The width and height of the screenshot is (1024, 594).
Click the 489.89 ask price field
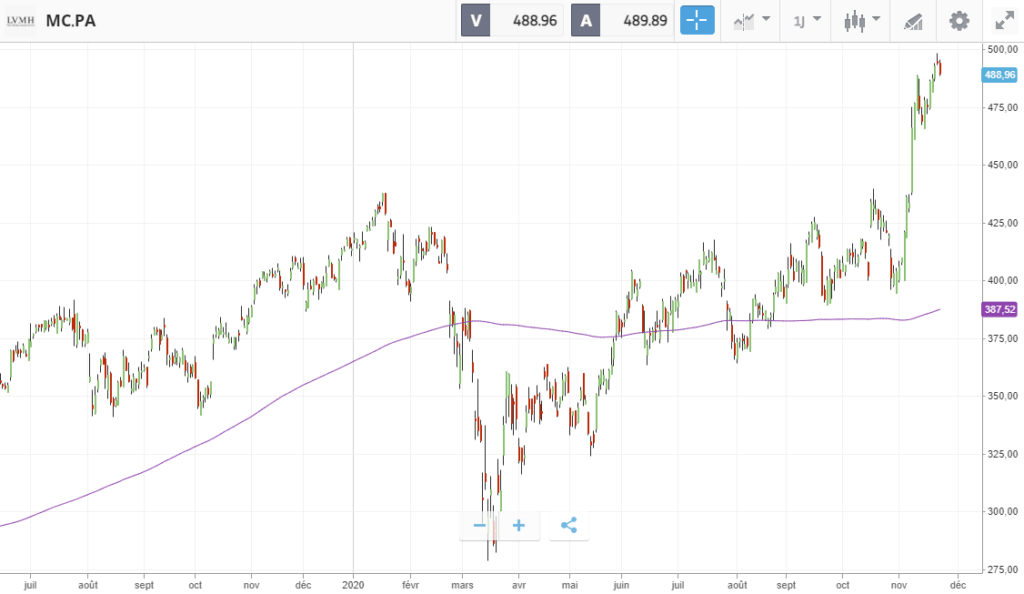[637, 20]
